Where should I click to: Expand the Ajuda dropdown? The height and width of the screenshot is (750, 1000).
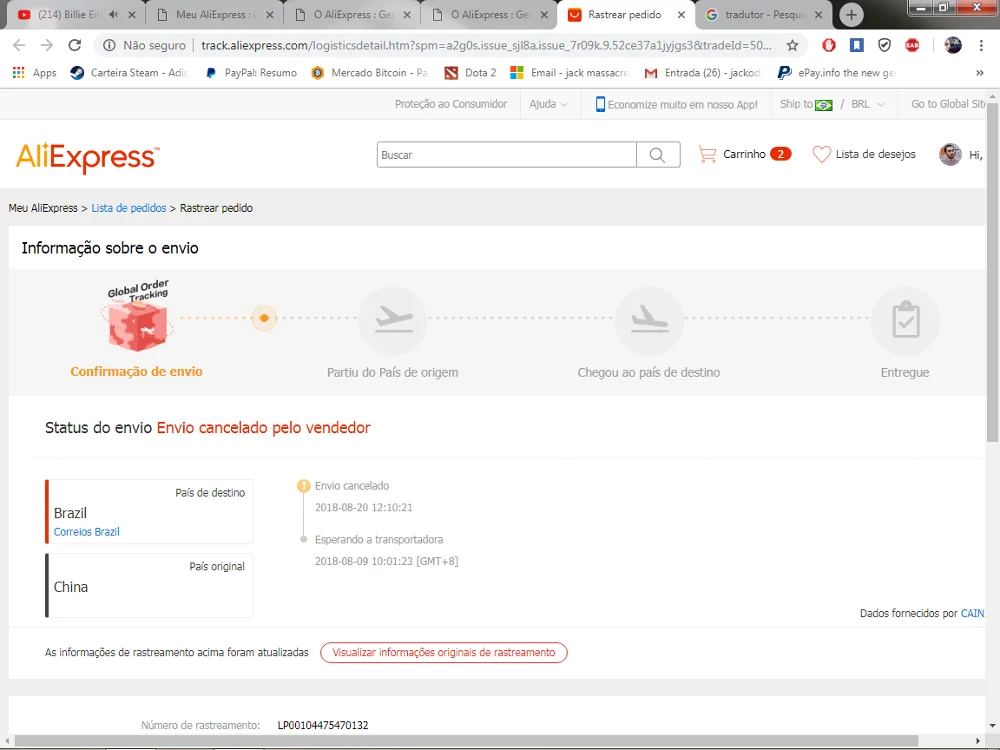(548, 104)
